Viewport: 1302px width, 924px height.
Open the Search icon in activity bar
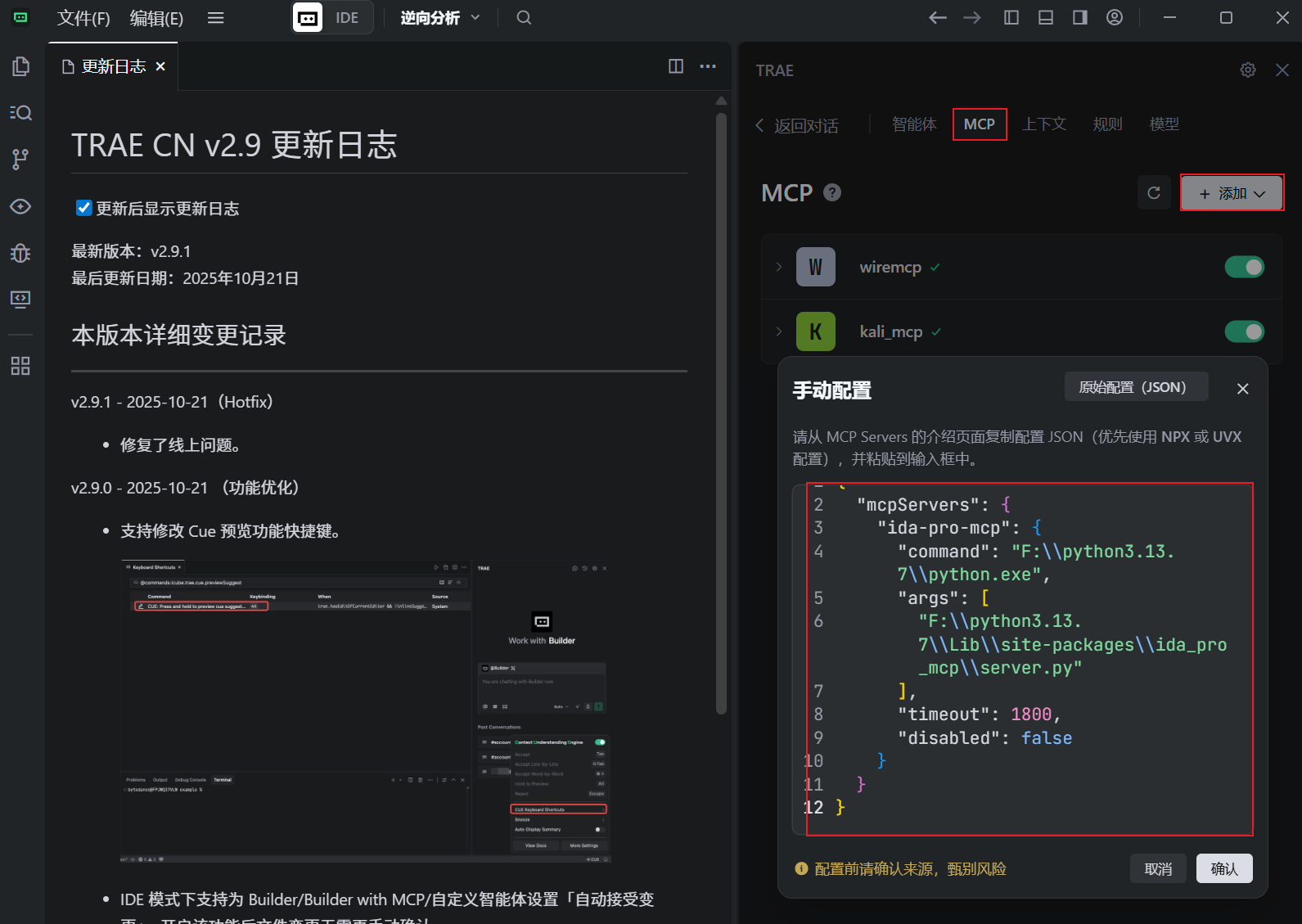coord(21,112)
